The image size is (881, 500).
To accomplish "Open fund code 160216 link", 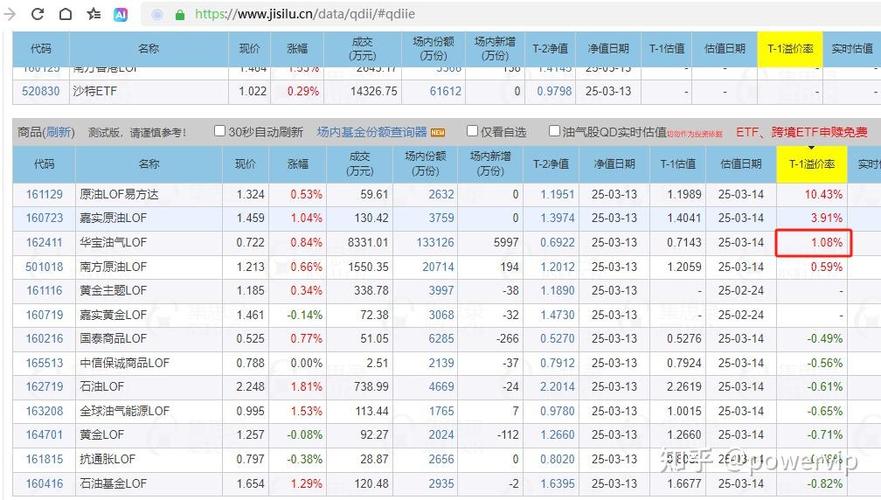I will (44, 339).
